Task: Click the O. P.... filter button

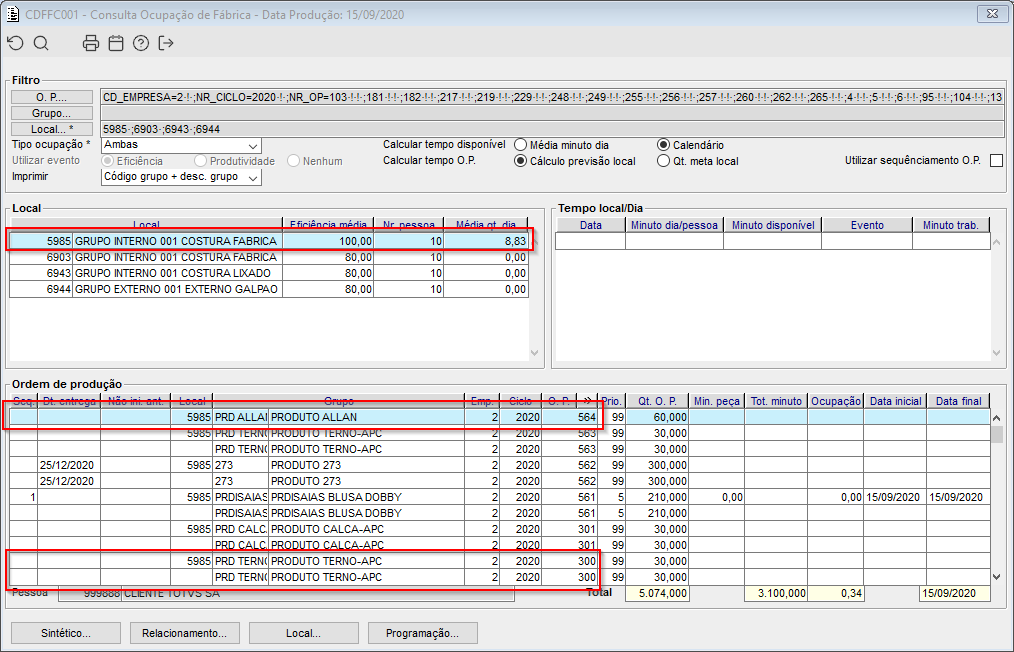Action: (50, 97)
